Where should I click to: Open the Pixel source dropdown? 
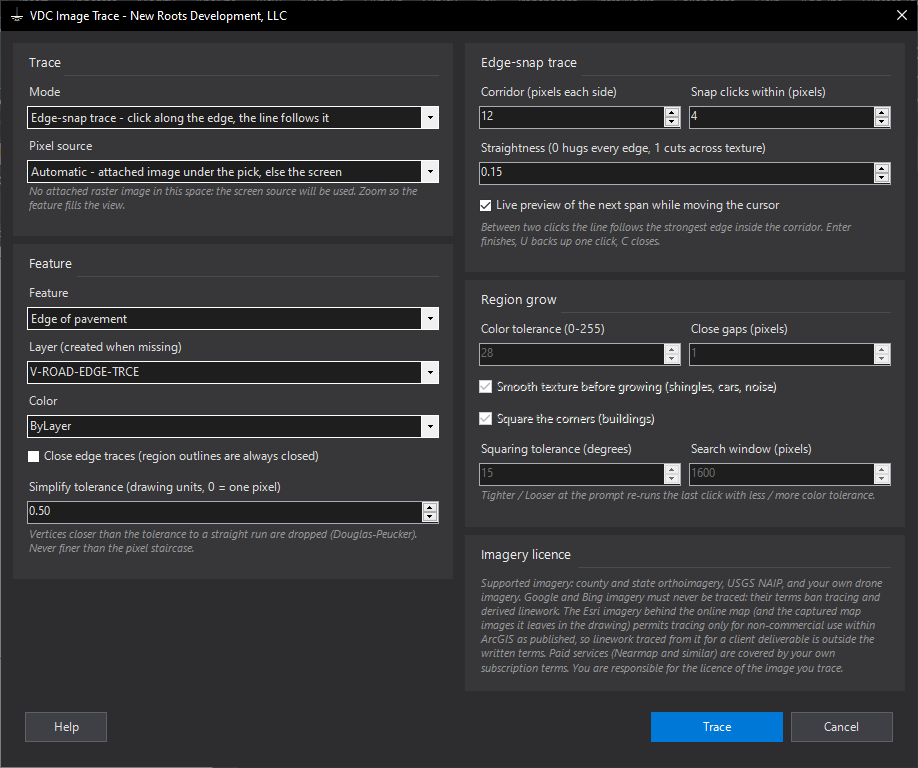(430, 172)
